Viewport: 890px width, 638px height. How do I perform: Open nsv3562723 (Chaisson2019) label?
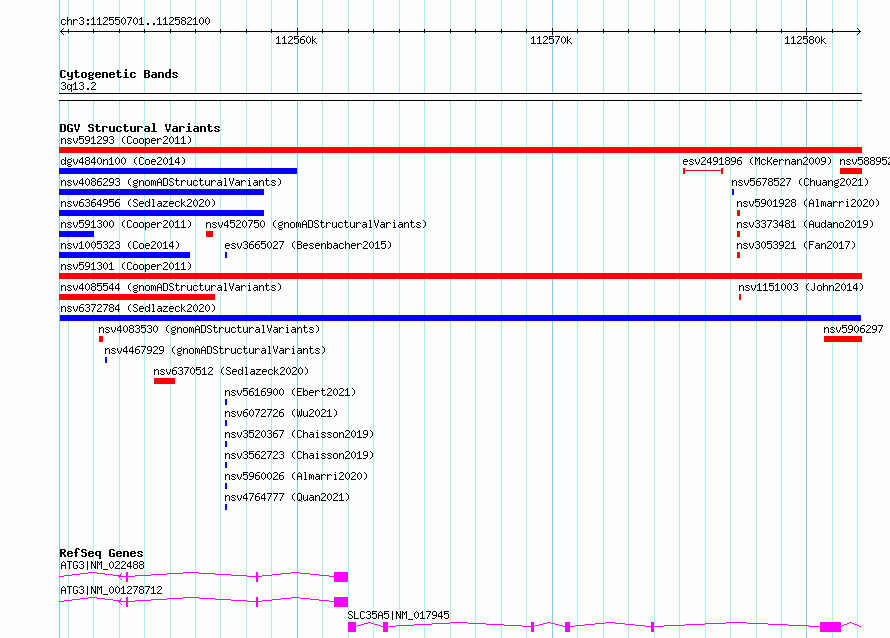[x=299, y=455]
